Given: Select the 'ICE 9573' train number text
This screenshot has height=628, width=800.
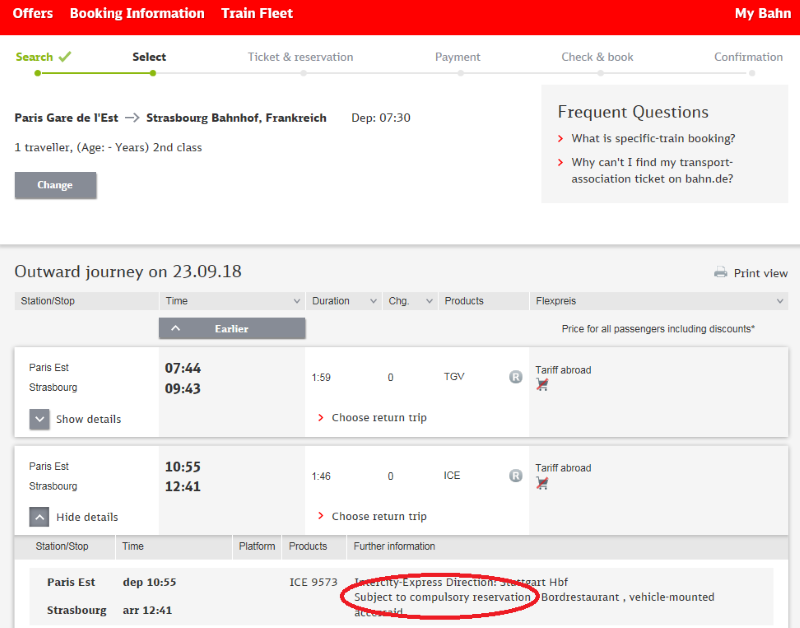Looking at the screenshot, I should (x=314, y=582).
